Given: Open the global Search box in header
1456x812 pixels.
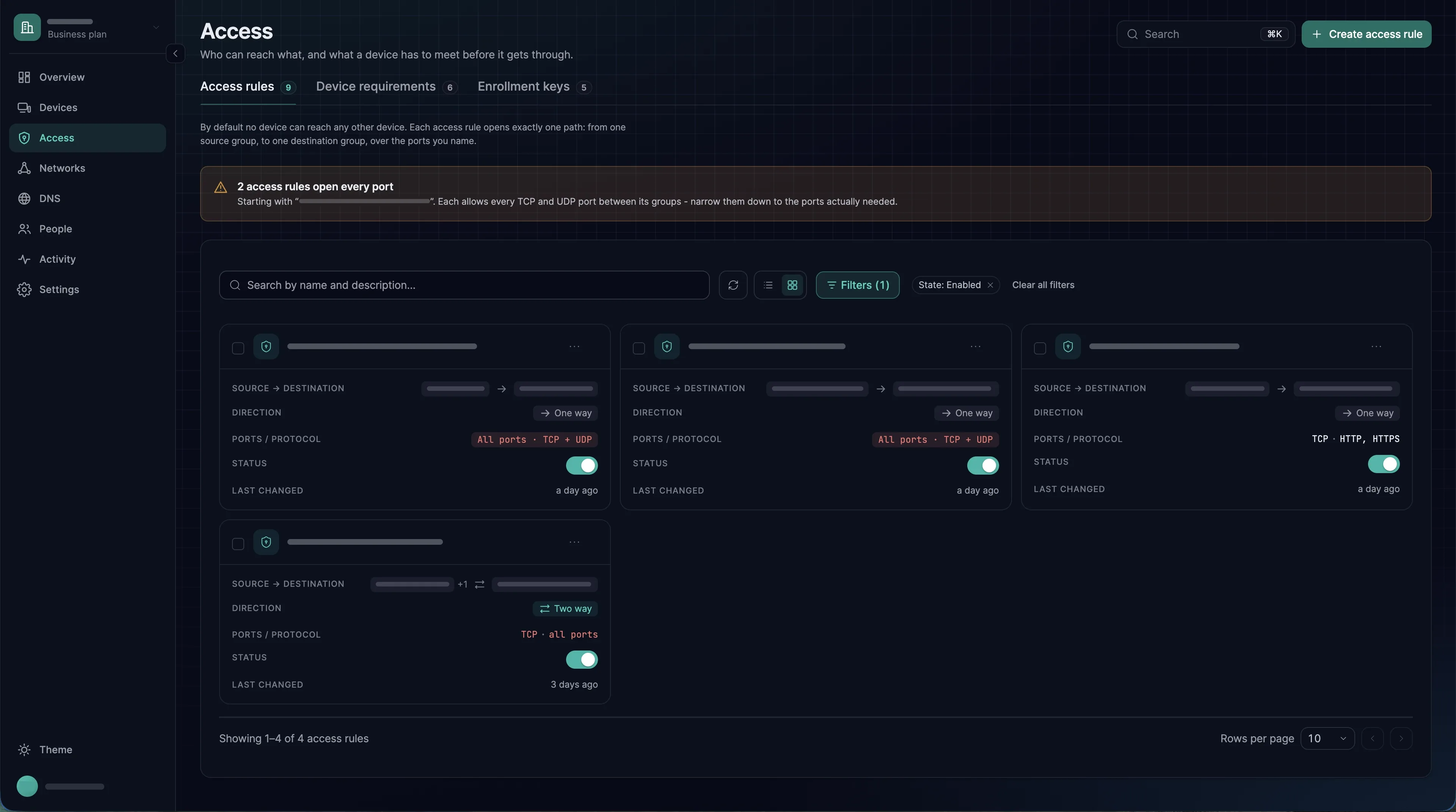Looking at the screenshot, I should pyautogui.click(x=1206, y=34).
